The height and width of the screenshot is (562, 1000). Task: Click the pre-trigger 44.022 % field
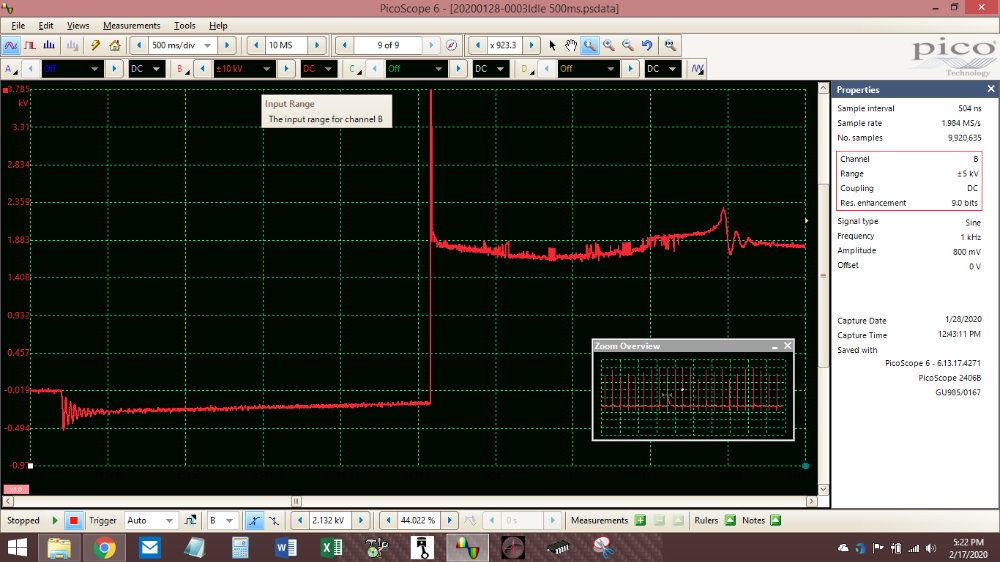418,521
